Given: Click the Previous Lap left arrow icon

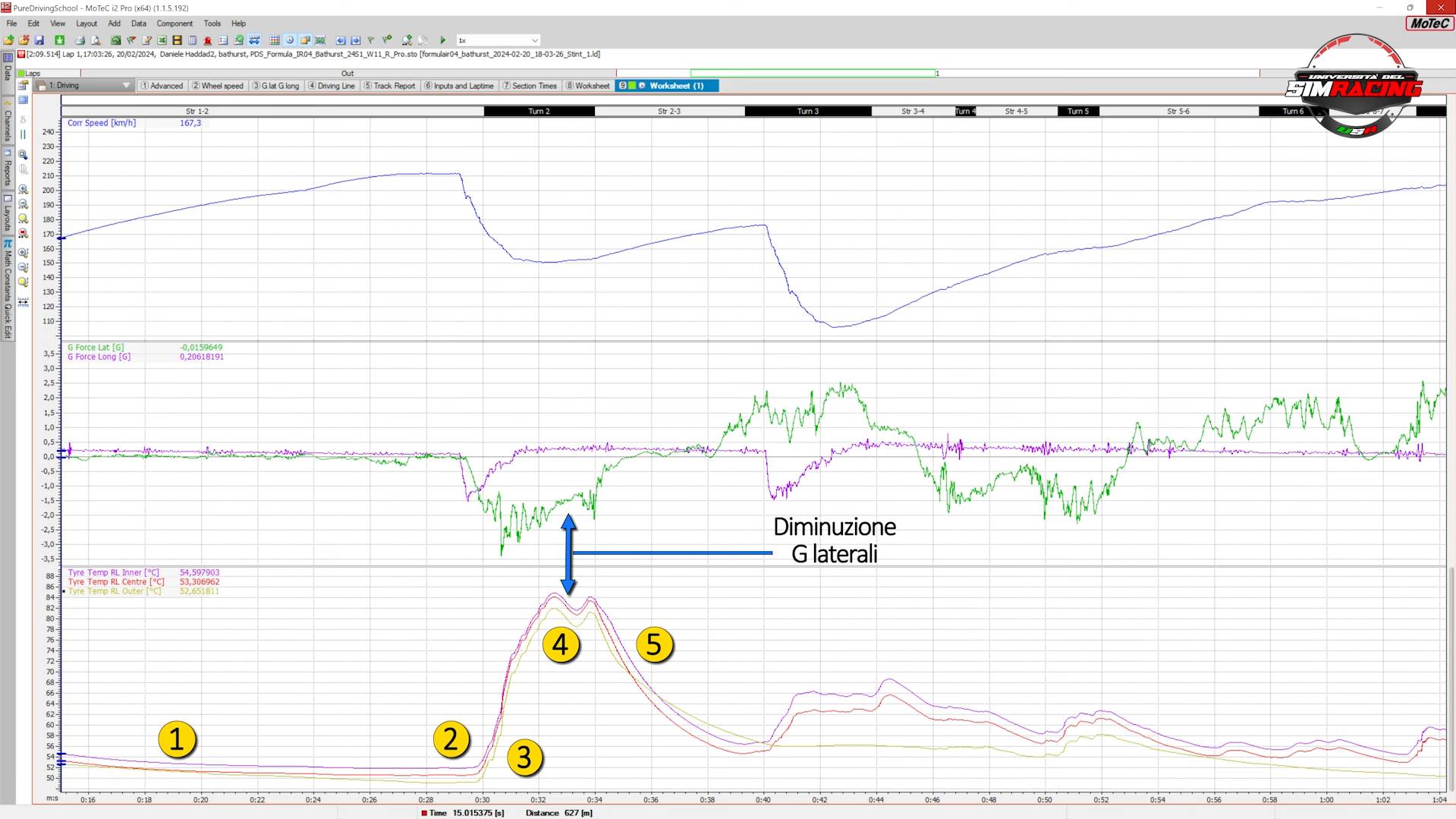Looking at the screenshot, I should [x=341, y=40].
